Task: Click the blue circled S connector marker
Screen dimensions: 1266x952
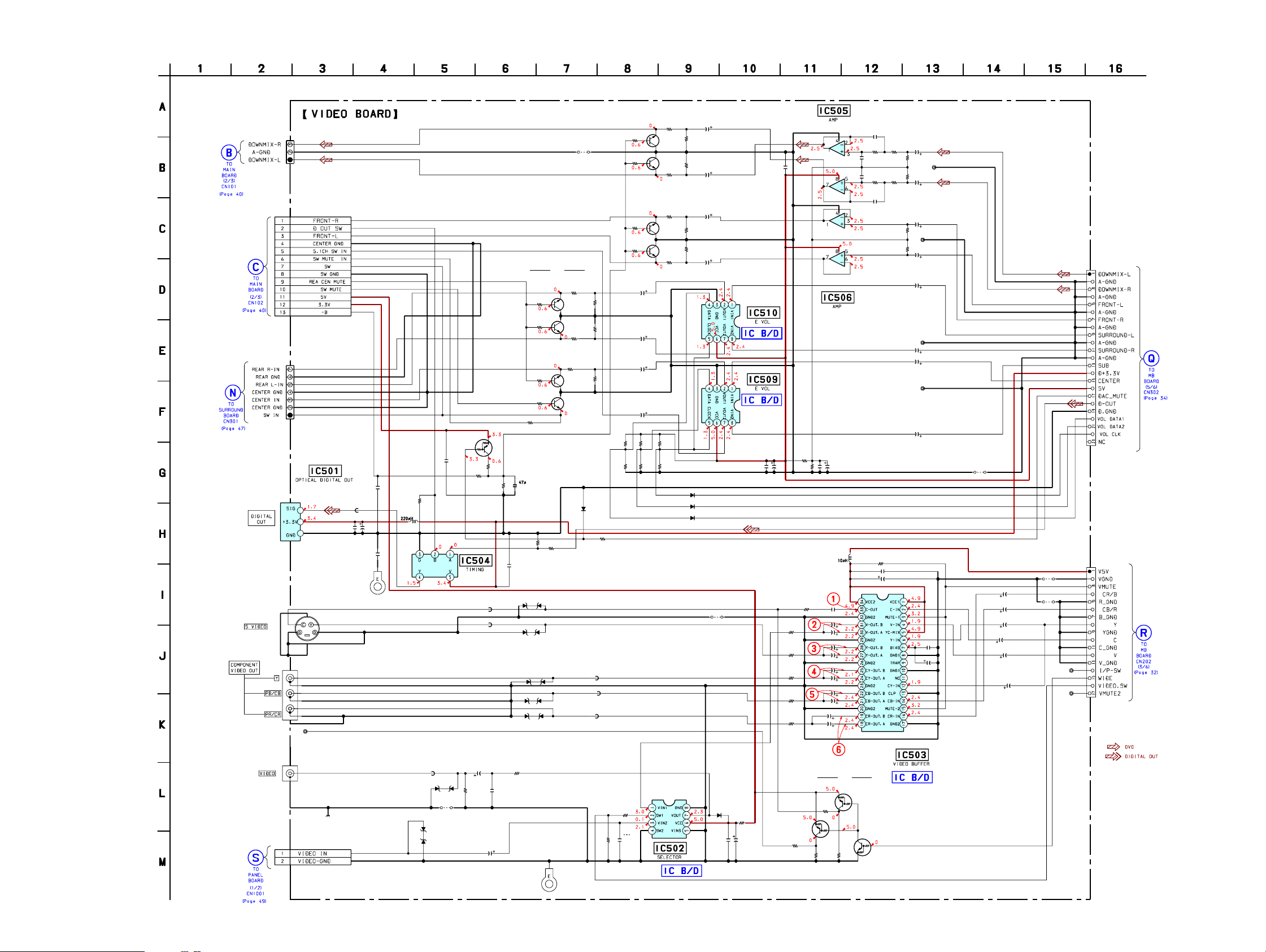Action: (256, 858)
